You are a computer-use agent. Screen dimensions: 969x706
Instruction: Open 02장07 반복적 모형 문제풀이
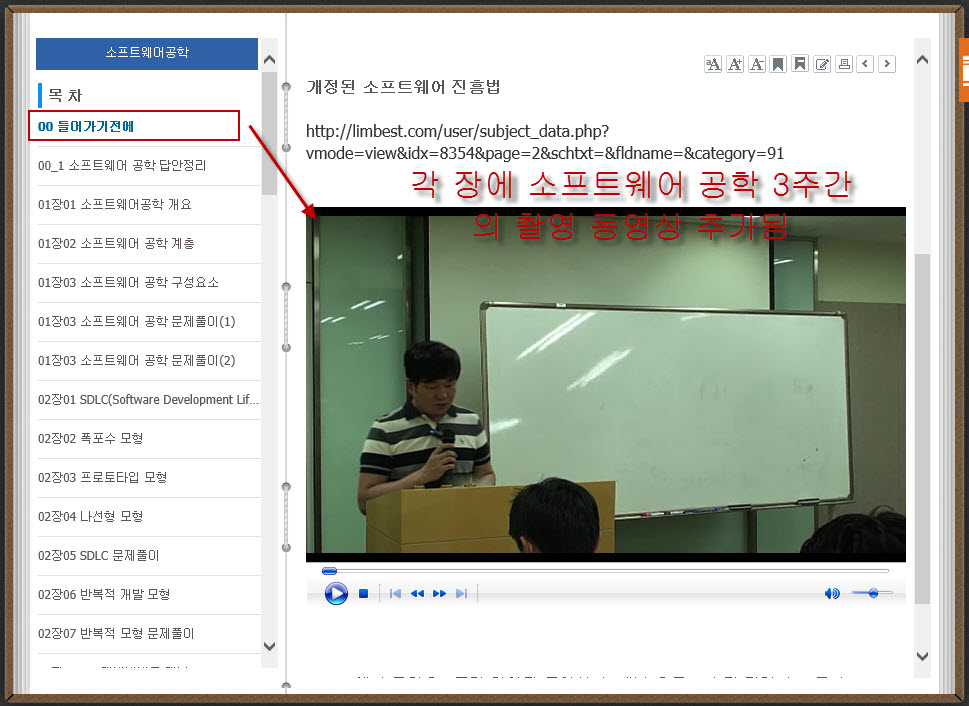point(149,633)
